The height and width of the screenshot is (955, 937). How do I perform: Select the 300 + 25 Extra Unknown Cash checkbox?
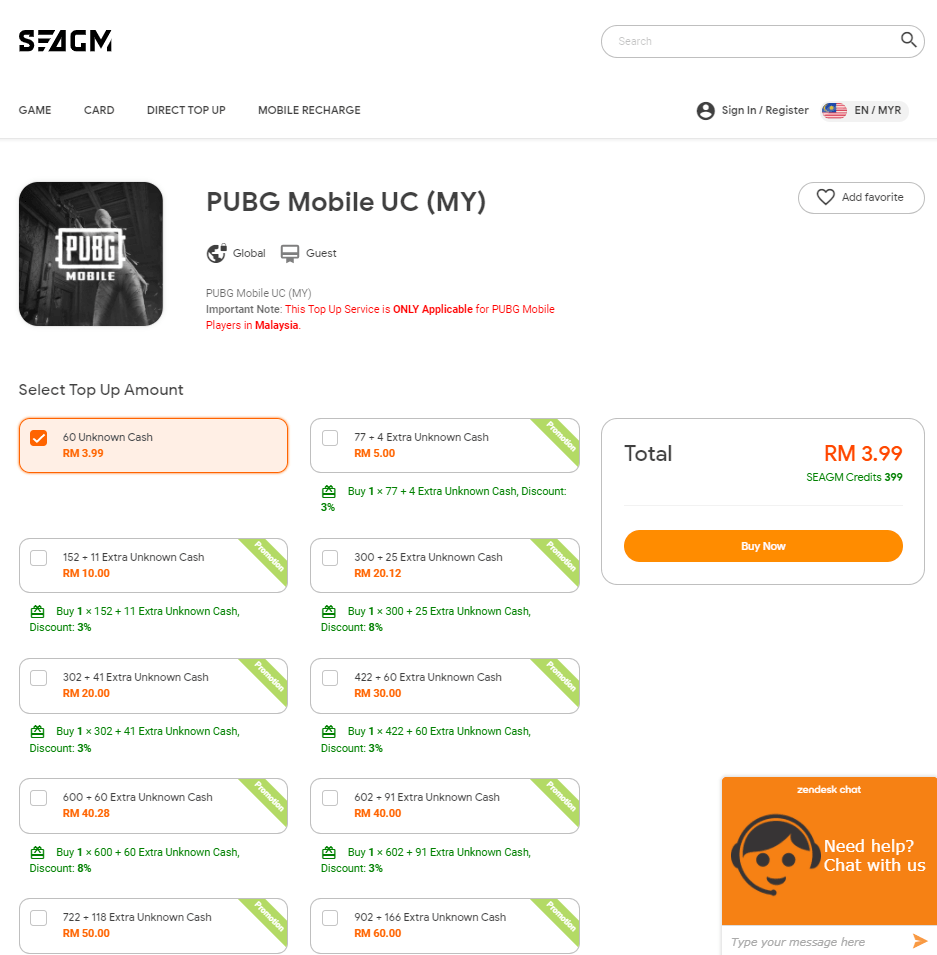point(330,558)
